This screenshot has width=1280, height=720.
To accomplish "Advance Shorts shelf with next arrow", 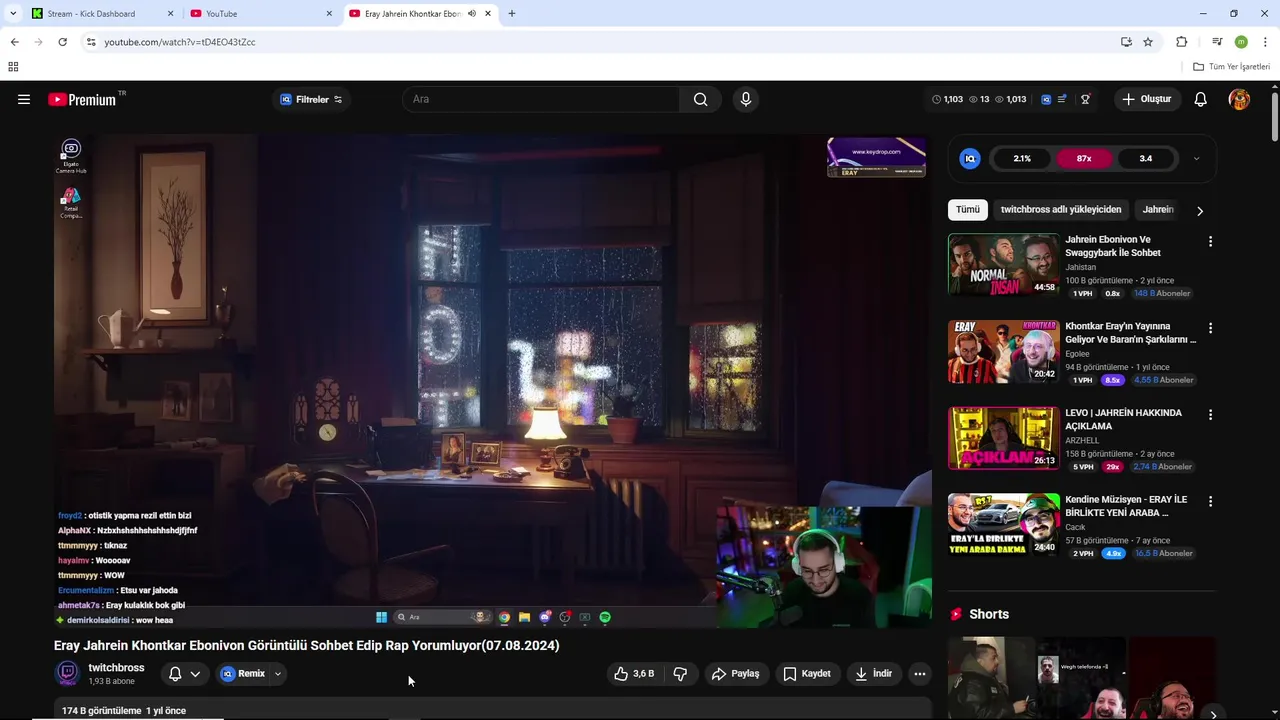I will [1213, 714].
